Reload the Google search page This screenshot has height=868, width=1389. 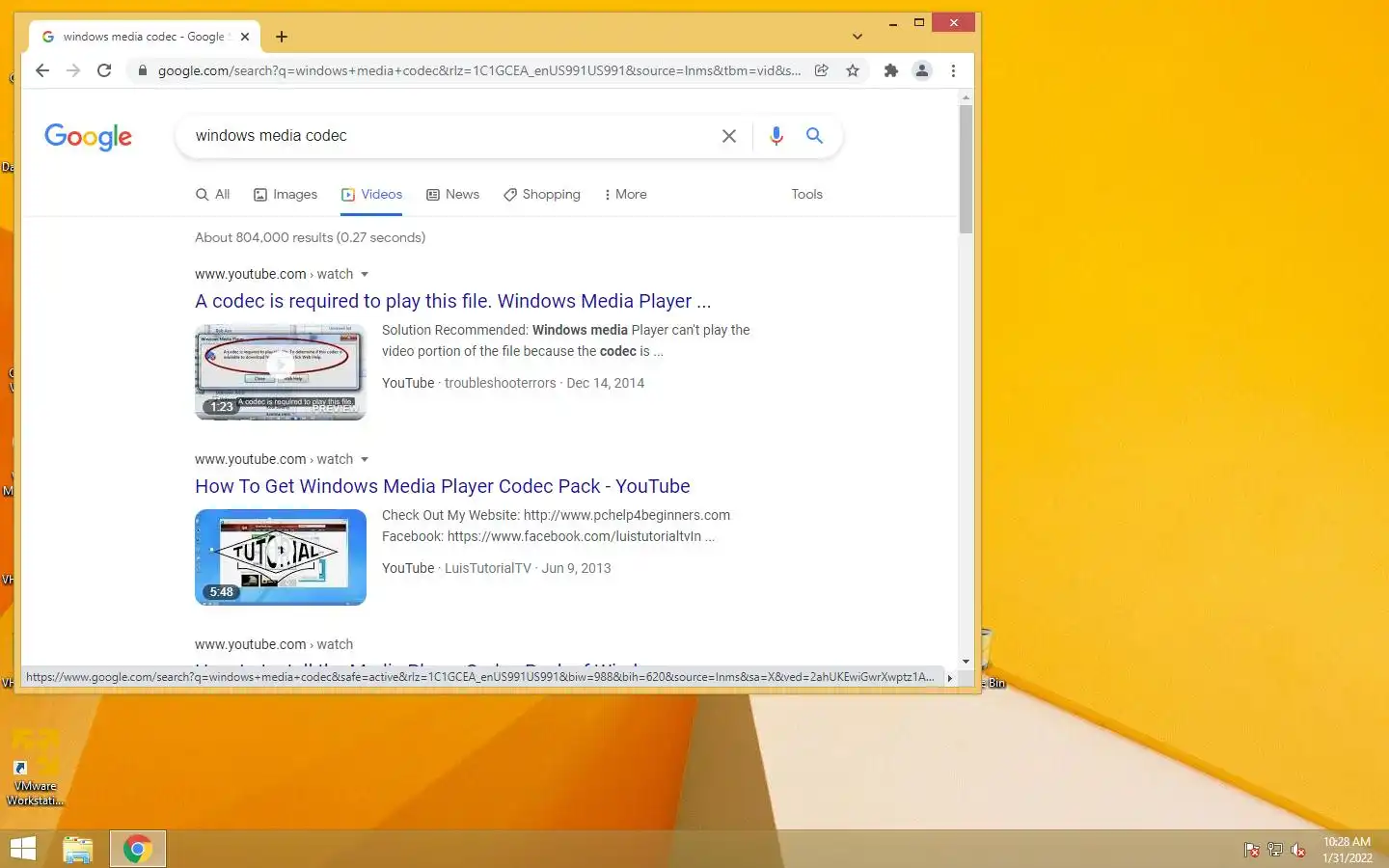[x=104, y=70]
